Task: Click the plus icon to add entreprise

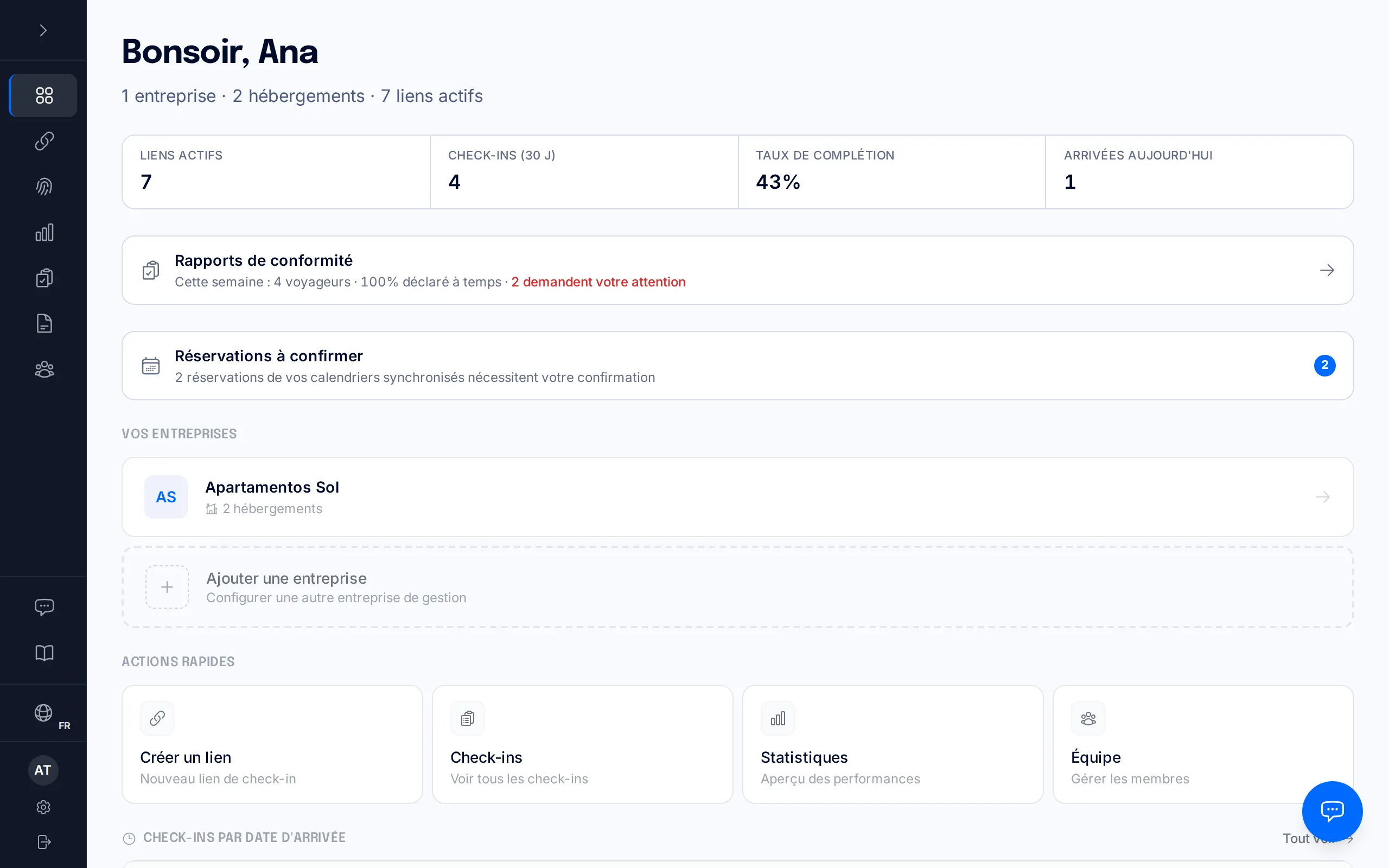Action: 167,586
